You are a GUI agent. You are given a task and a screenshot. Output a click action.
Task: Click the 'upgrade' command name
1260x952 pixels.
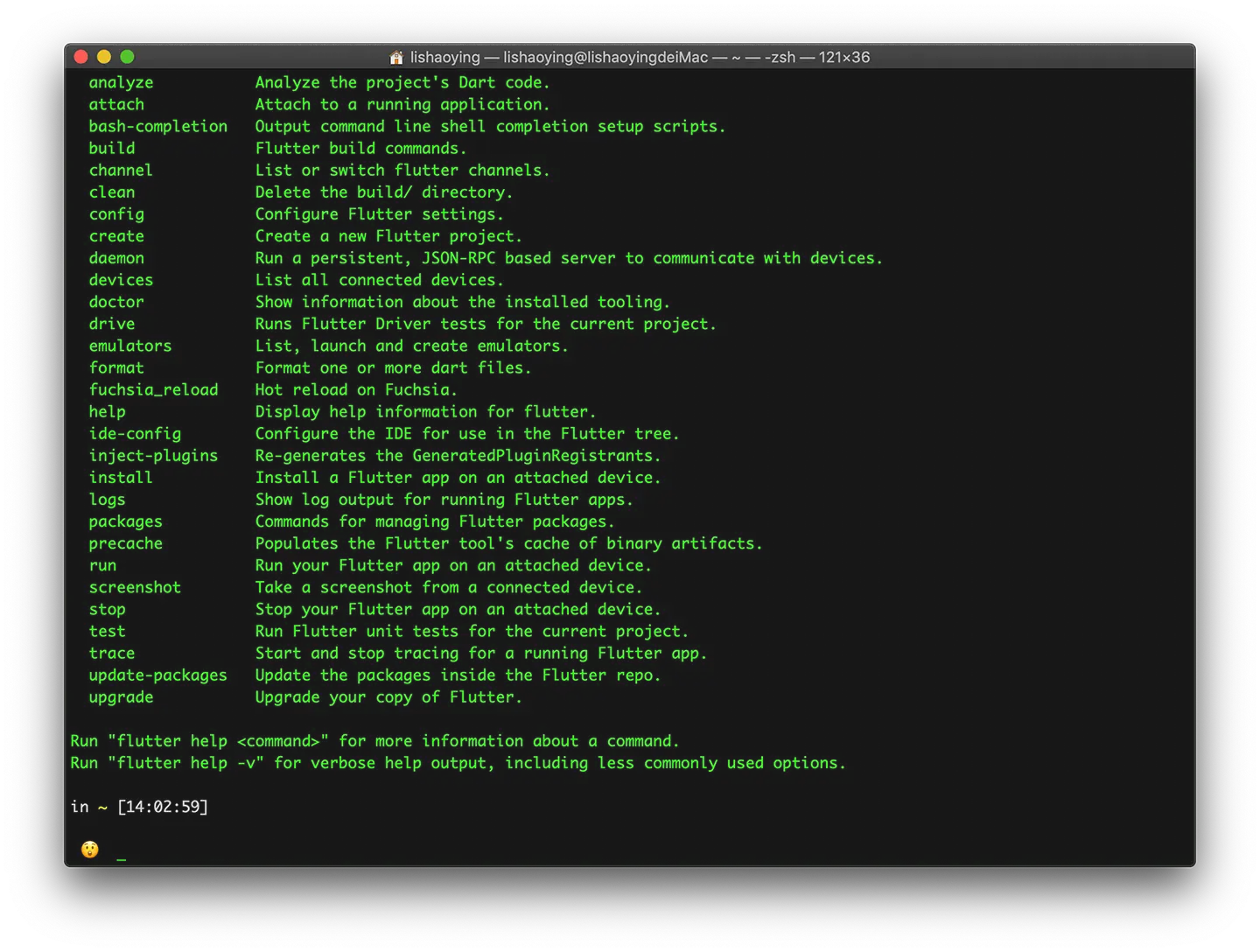(x=121, y=697)
